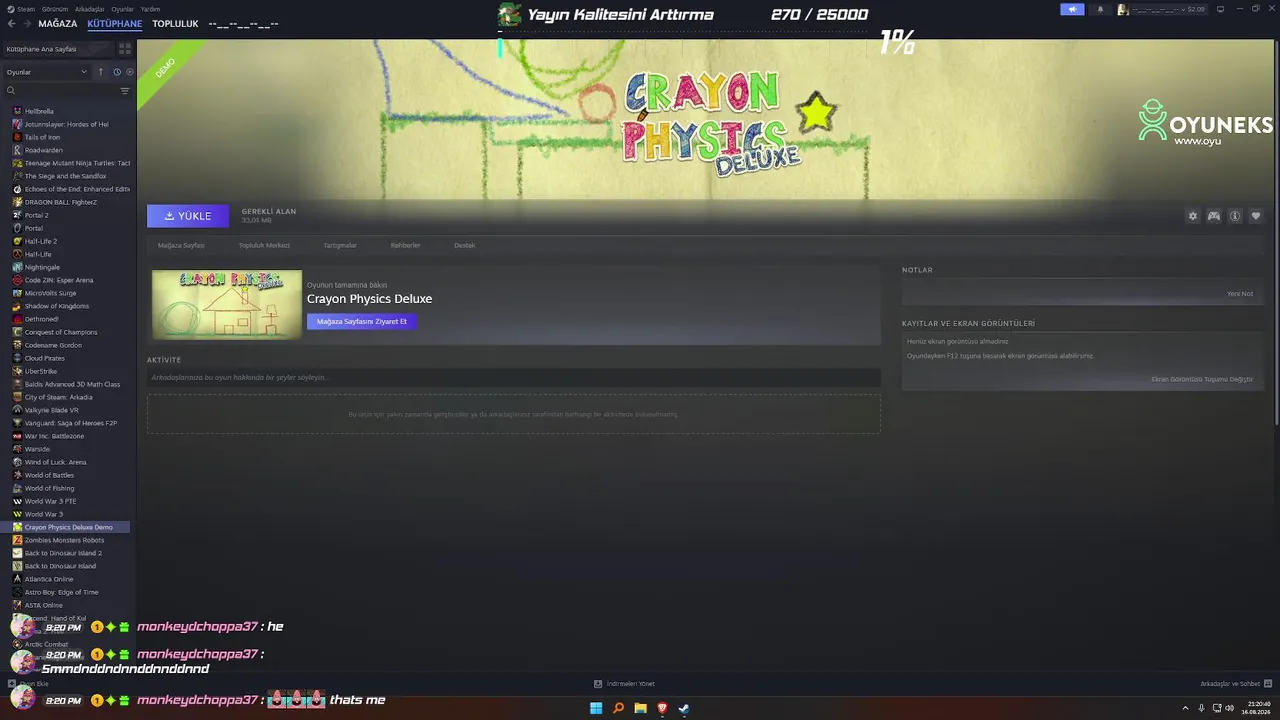Open İndirmeleri Yönet downloads bar
The image size is (1280, 720).
point(625,684)
